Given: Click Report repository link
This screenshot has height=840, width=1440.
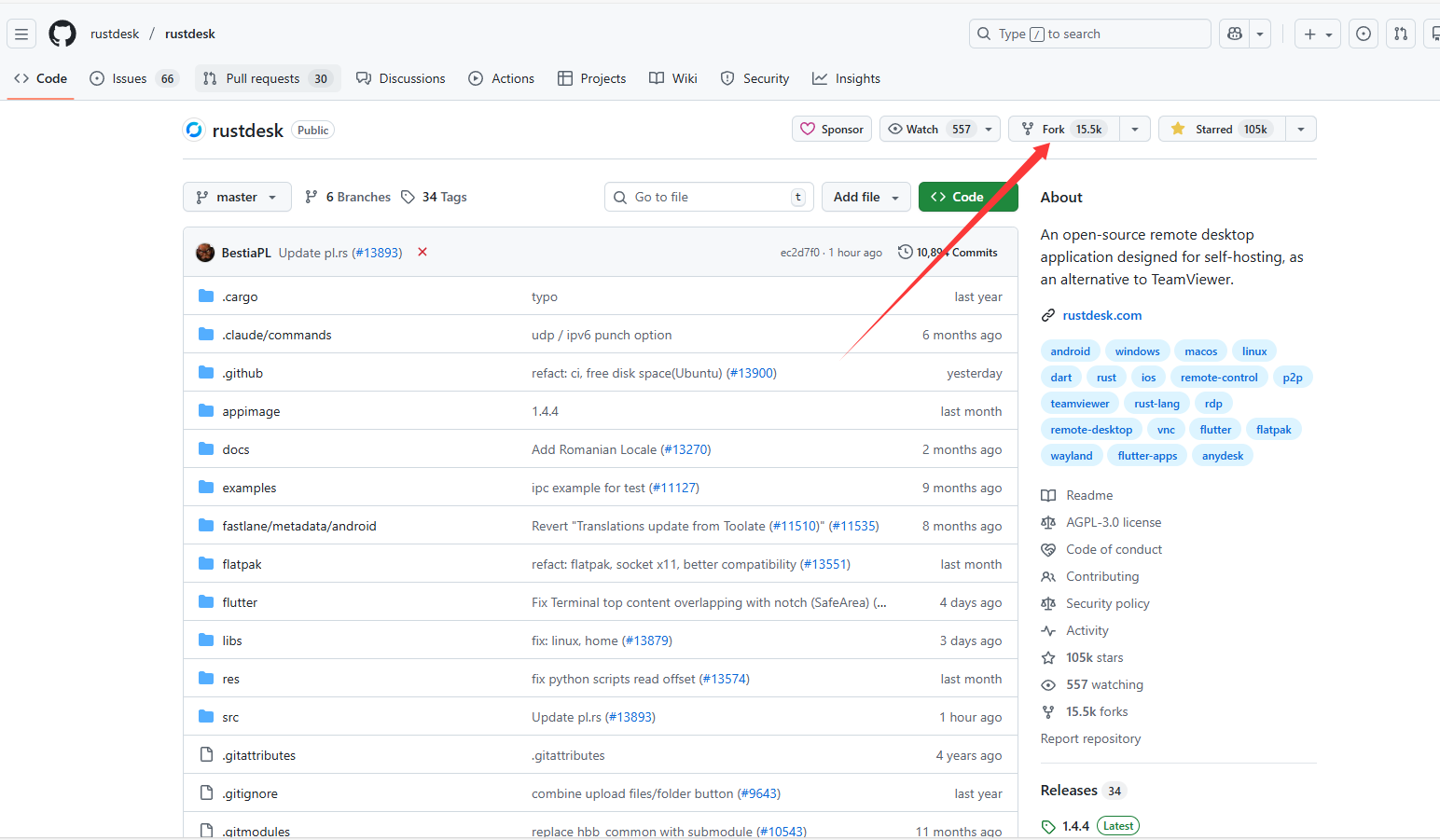Looking at the screenshot, I should pyautogui.click(x=1090, y=738).
